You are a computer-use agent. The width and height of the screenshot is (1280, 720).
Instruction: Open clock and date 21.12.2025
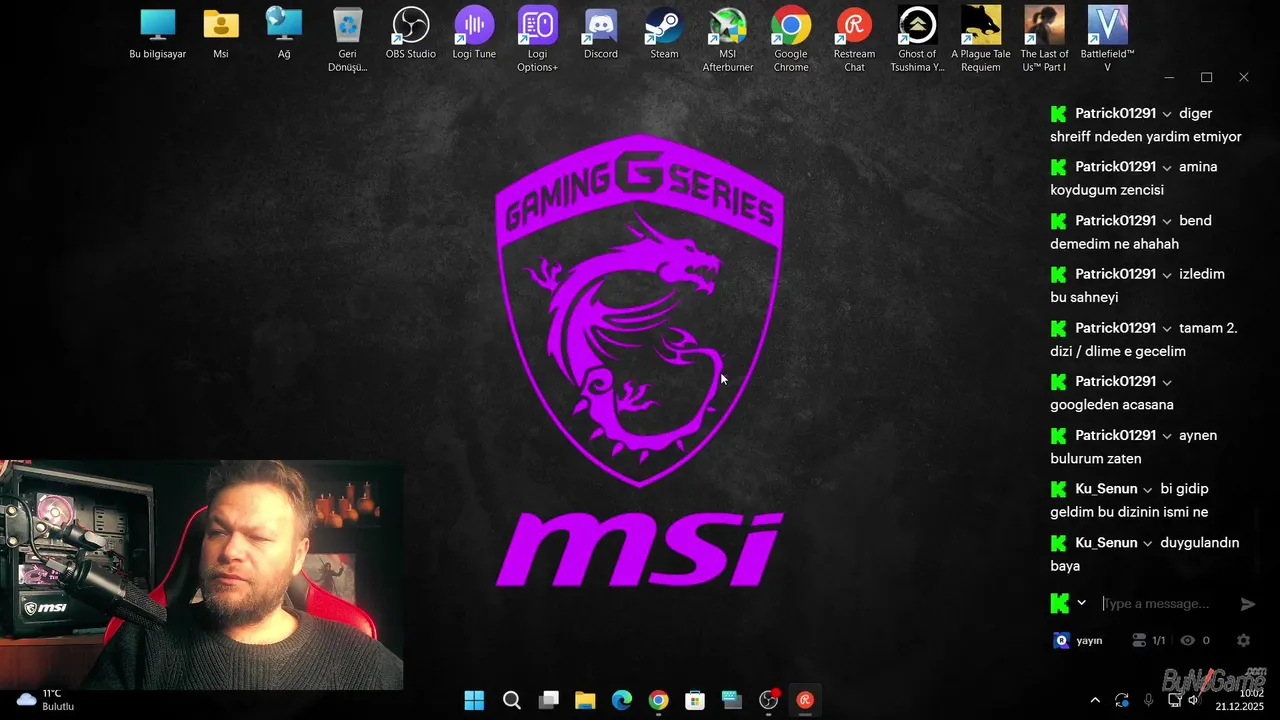[x=1240, y=700]
